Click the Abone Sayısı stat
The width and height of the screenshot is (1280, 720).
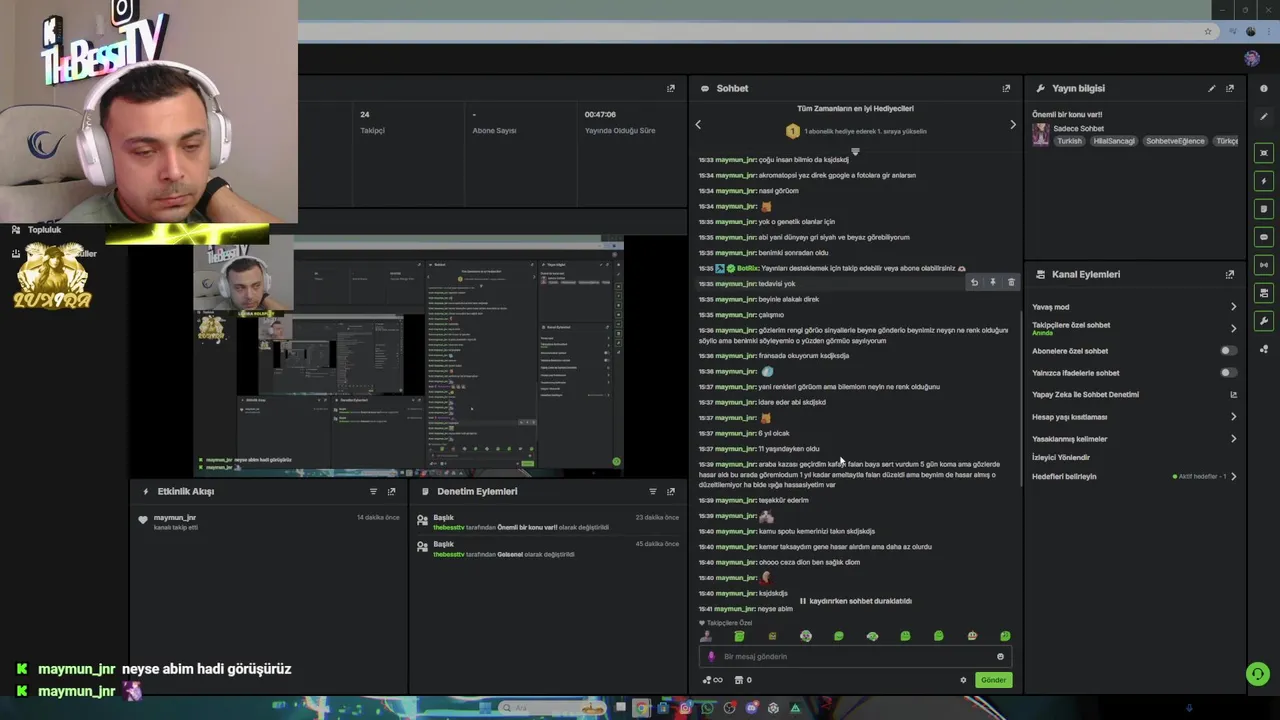coord(493,122)
